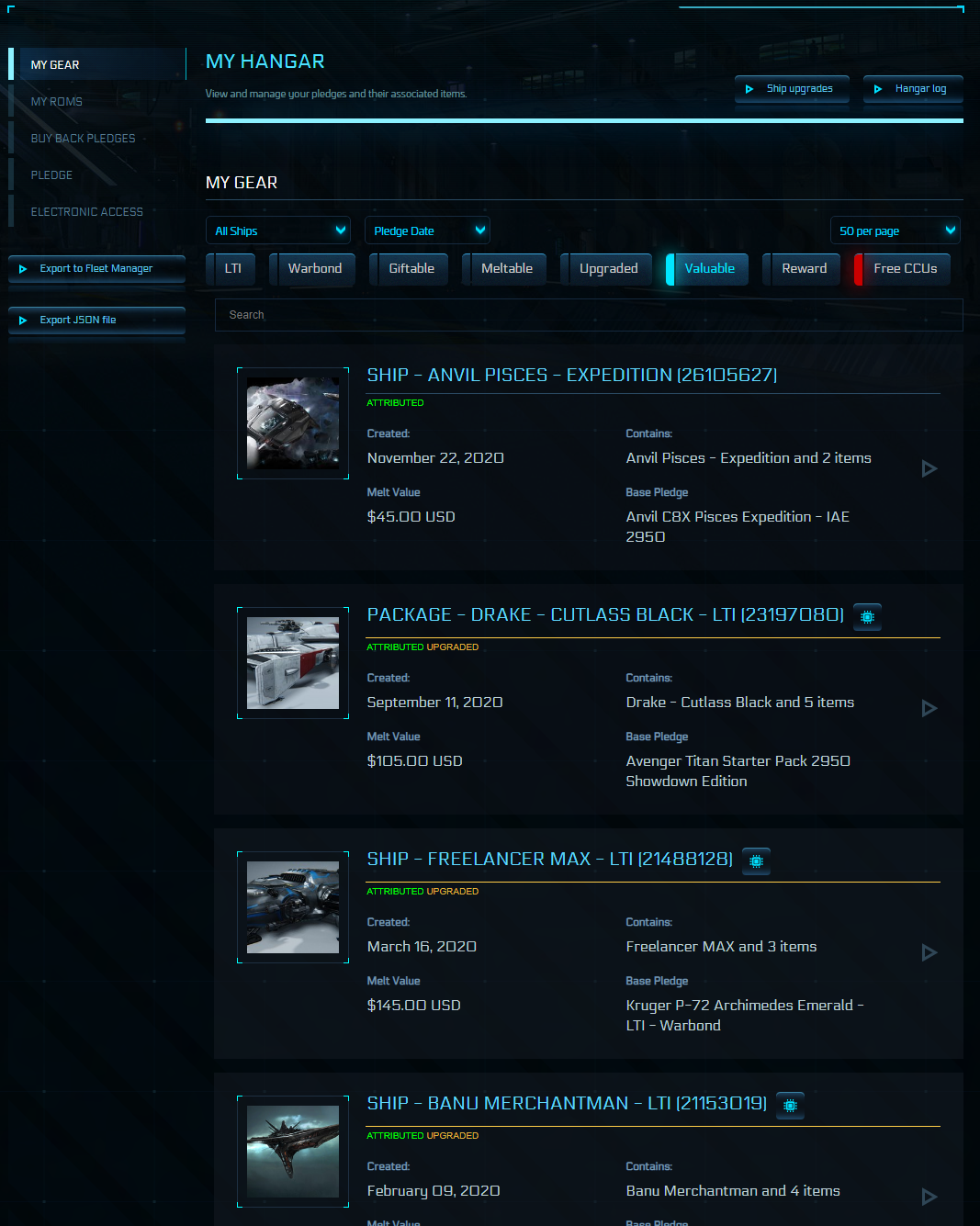The image size is (980, 1226).
Task: Click the chip icon beside Freelancer MAX LTI title
Action: [756, 861]
